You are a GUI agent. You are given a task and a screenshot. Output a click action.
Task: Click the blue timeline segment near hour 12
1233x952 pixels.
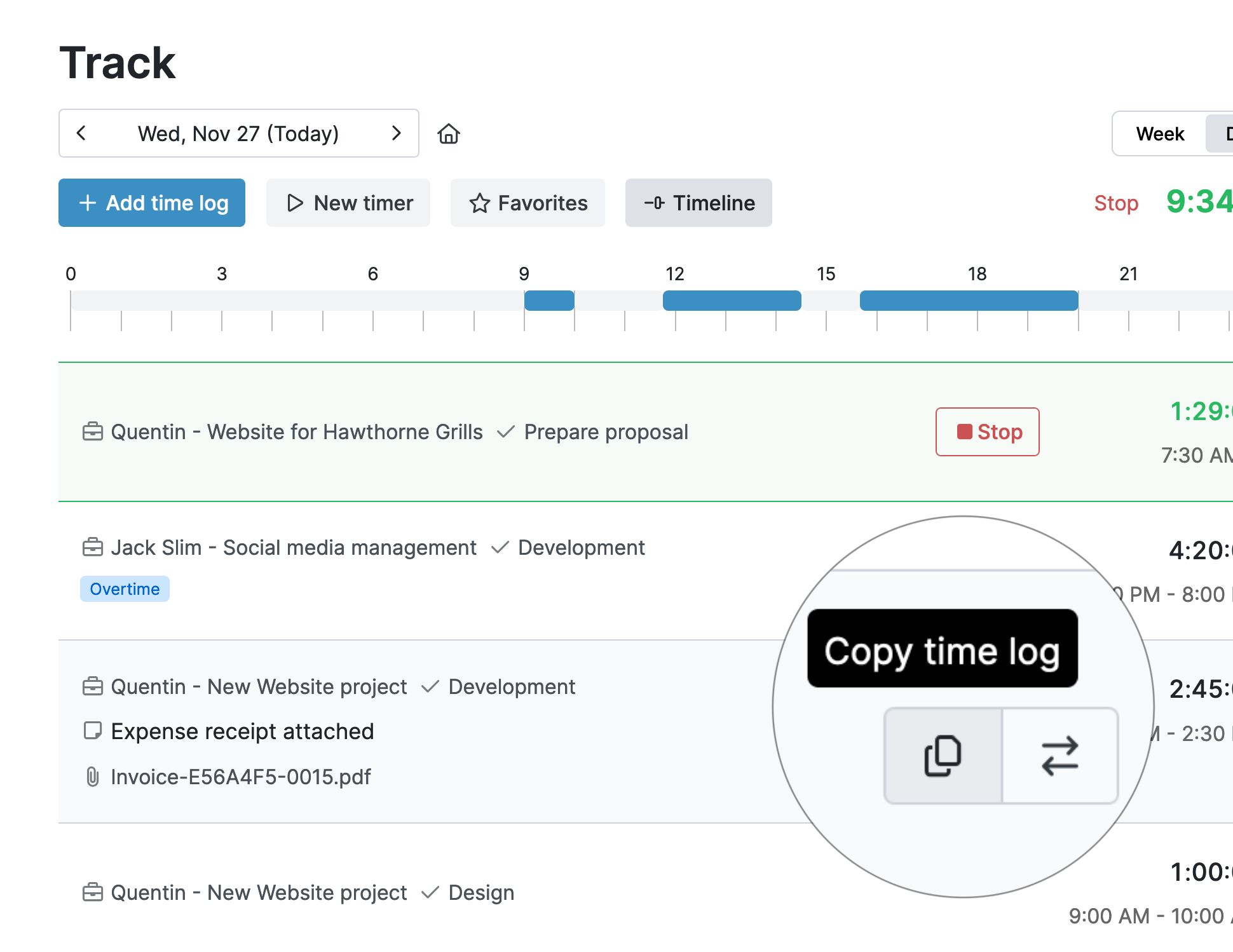tap(731, 300)
